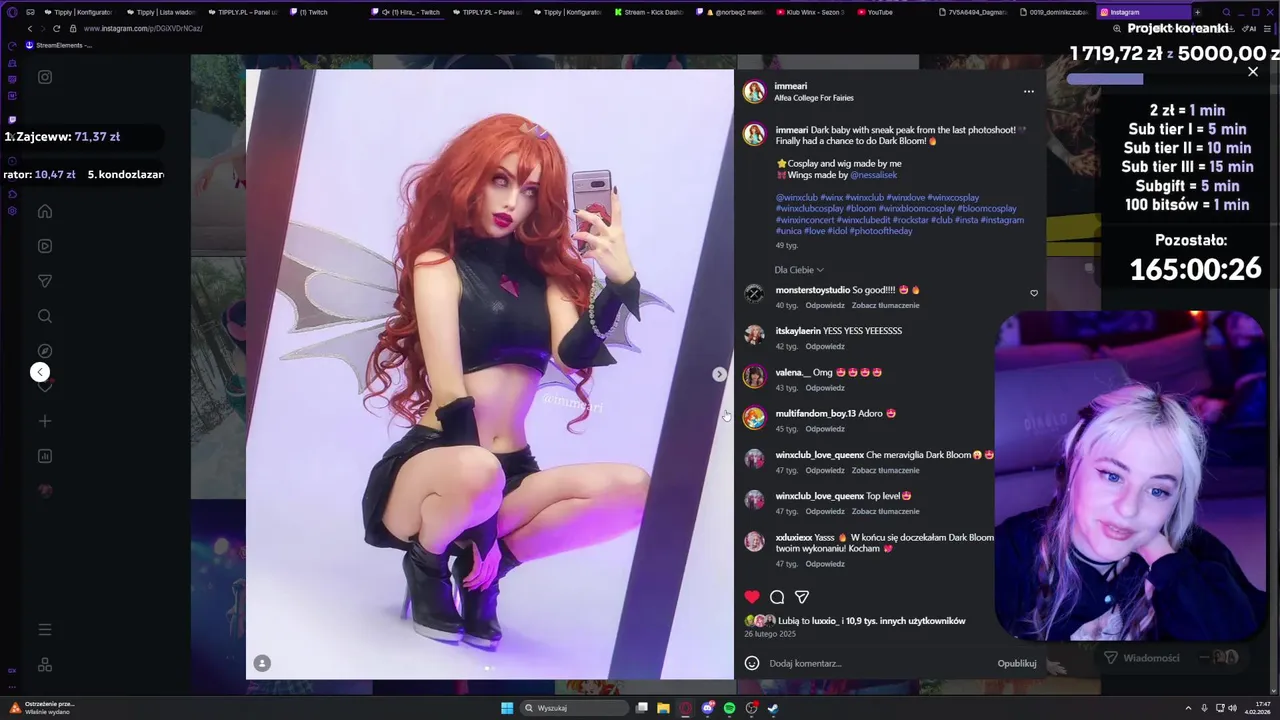Click the comment speech bubble icon

pos(777,597)
